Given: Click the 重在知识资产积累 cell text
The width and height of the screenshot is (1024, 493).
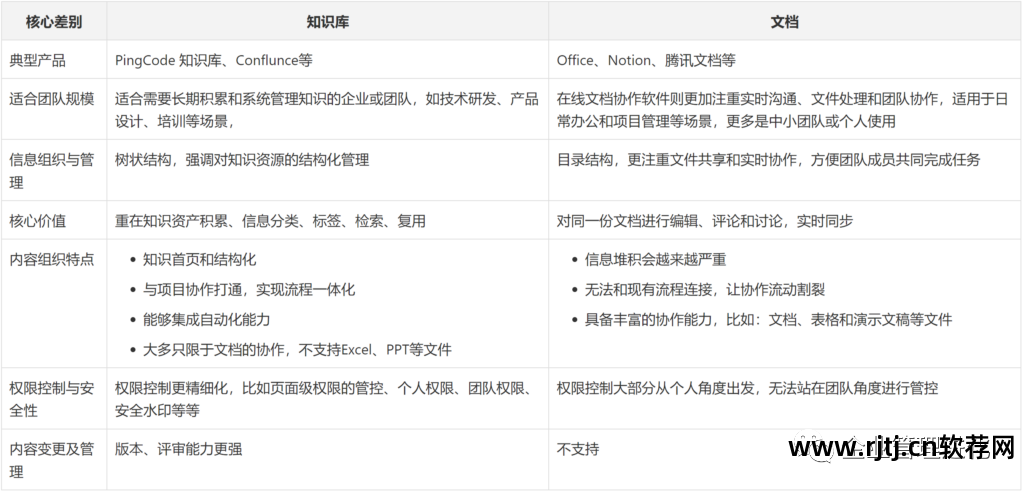Looking at the screenshot, I should 270,220.
